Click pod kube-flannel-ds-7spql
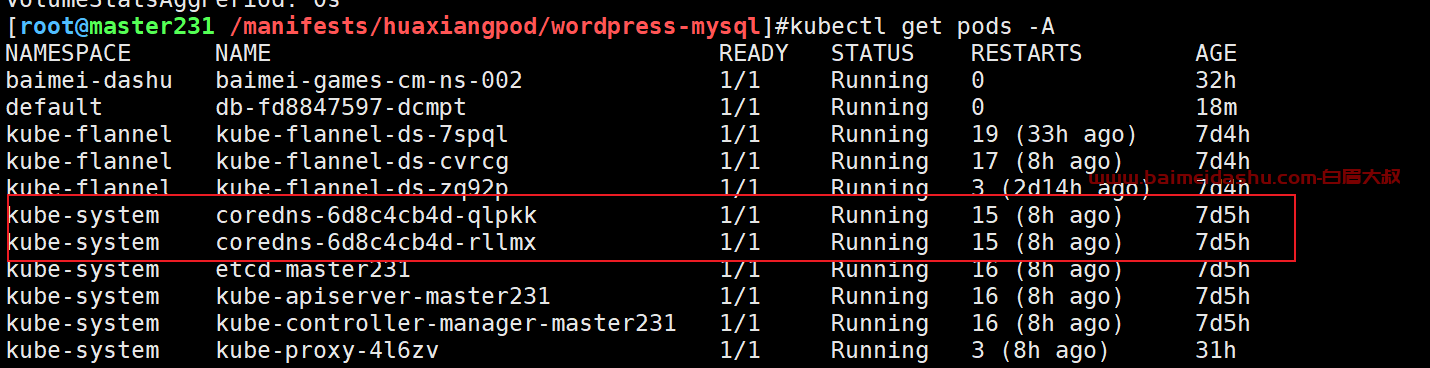 (362, 134)
